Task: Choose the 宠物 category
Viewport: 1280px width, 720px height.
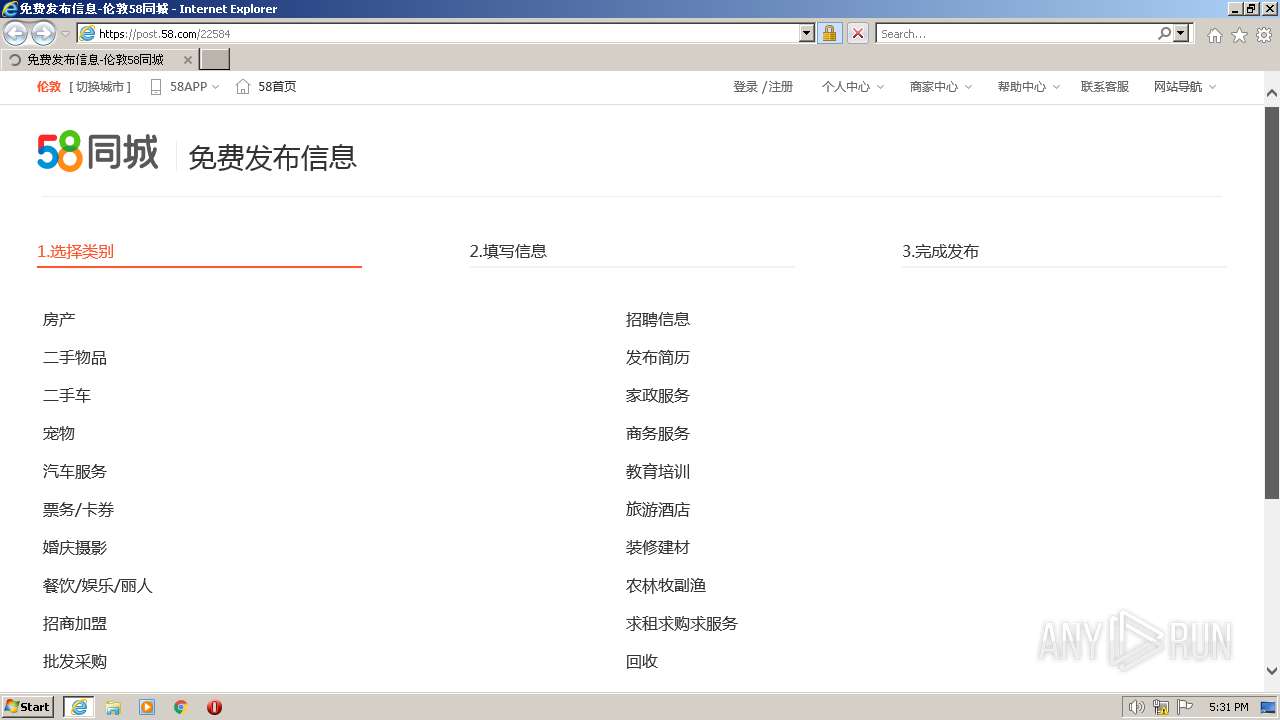Action: tap(59, 434)
